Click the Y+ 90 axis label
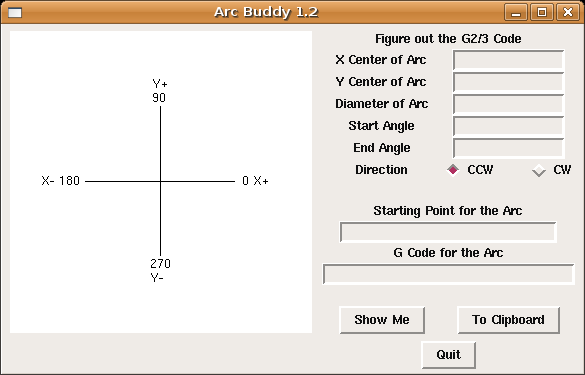This screenshot has height=375, width=585. (160, 91)
